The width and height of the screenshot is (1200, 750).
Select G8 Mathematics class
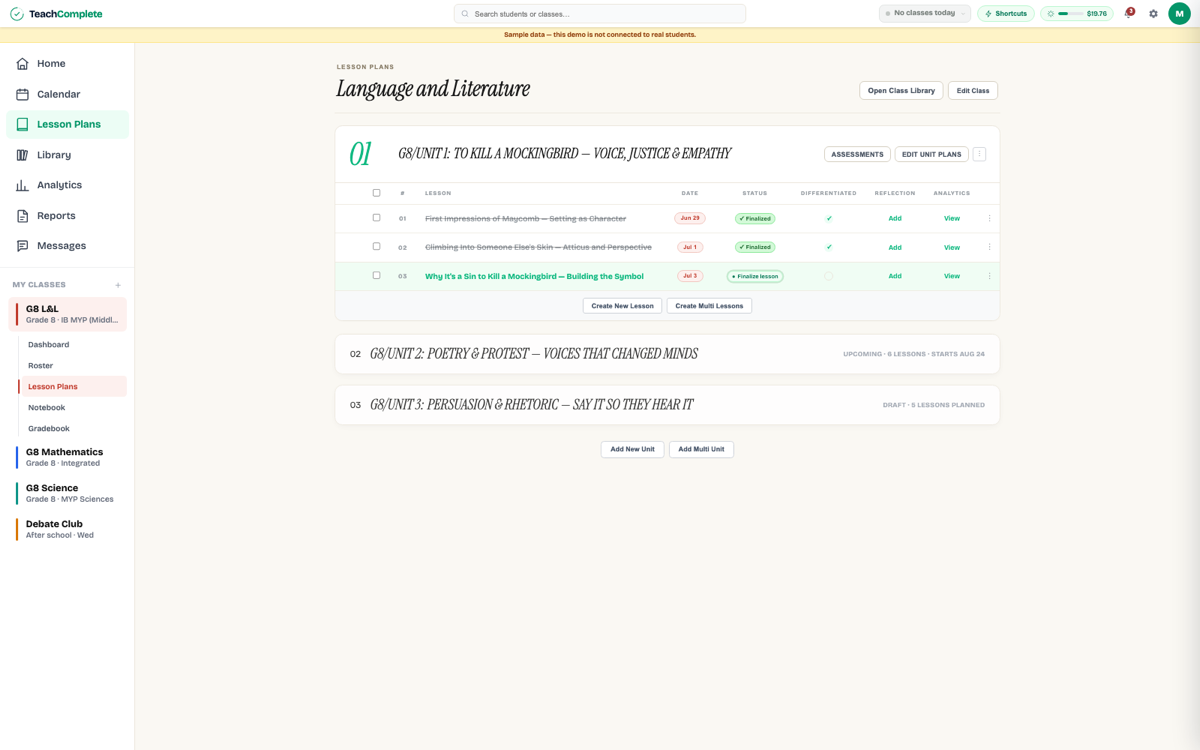click(x=67, y=457)
